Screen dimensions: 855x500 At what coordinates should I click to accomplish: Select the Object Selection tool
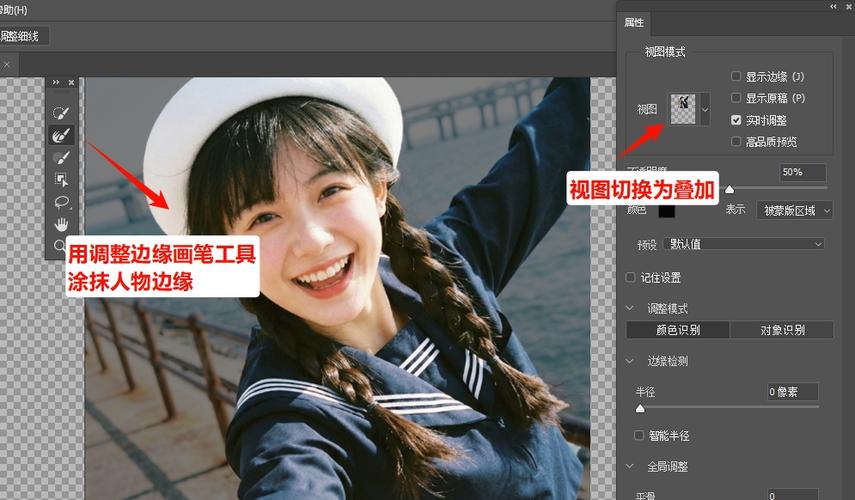point(61,179)
